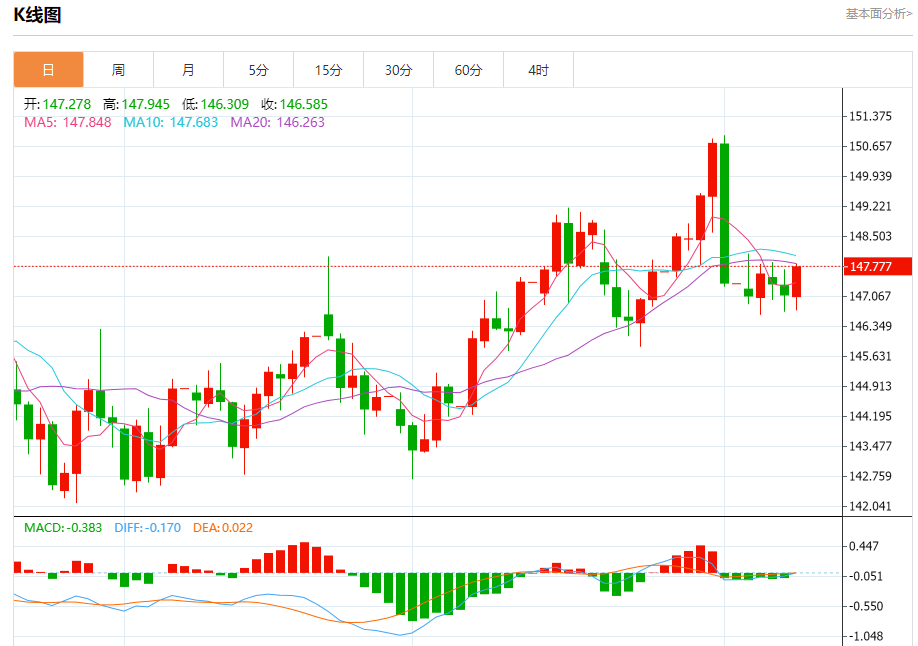Screen dimensions: 918x646
Task: Click the 144.913 price axis label
Action: [x=871, y=386]
